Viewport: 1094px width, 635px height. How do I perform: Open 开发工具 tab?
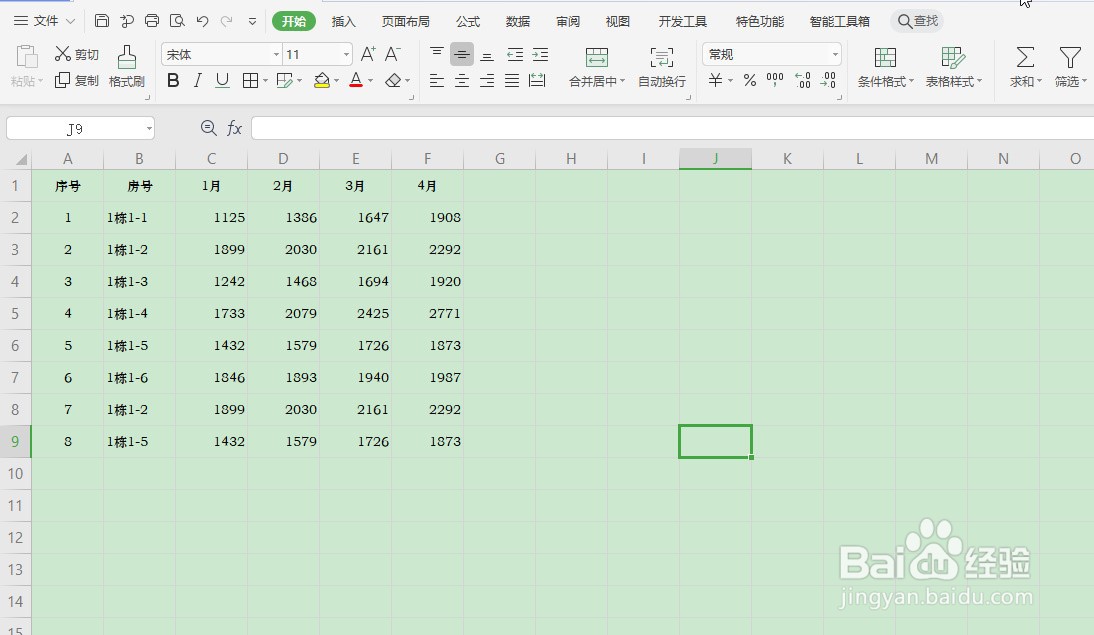point(683,22)
